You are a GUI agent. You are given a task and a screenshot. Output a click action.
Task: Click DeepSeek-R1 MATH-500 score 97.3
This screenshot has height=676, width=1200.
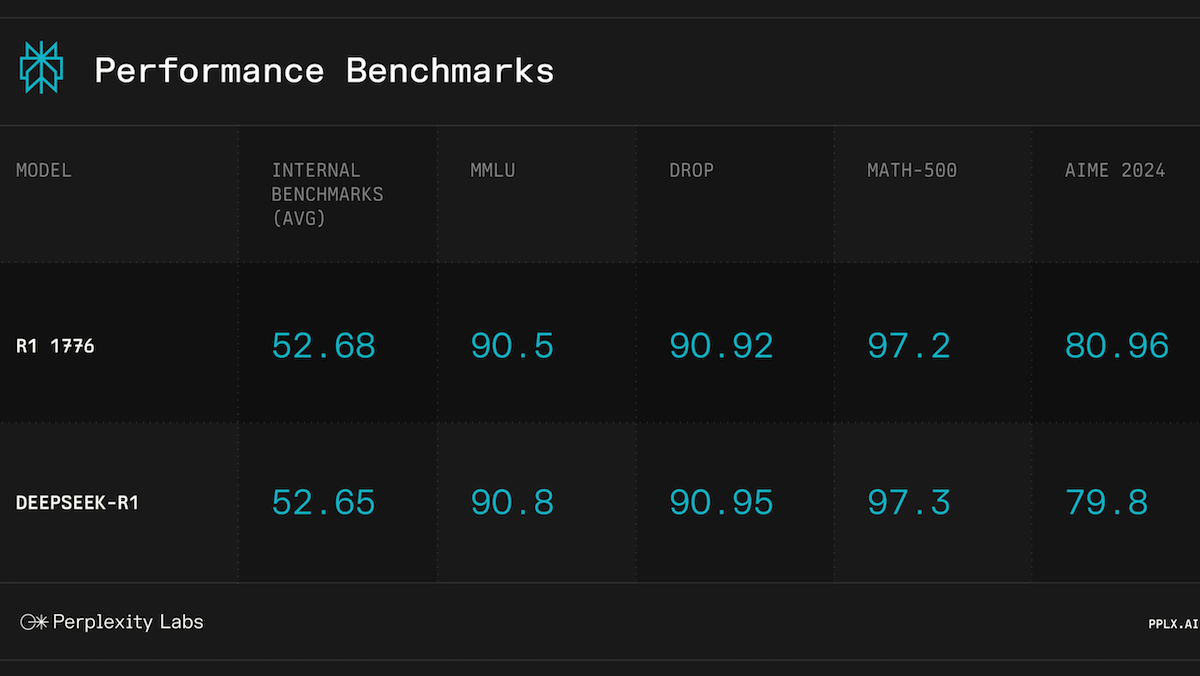click(909, 502)
